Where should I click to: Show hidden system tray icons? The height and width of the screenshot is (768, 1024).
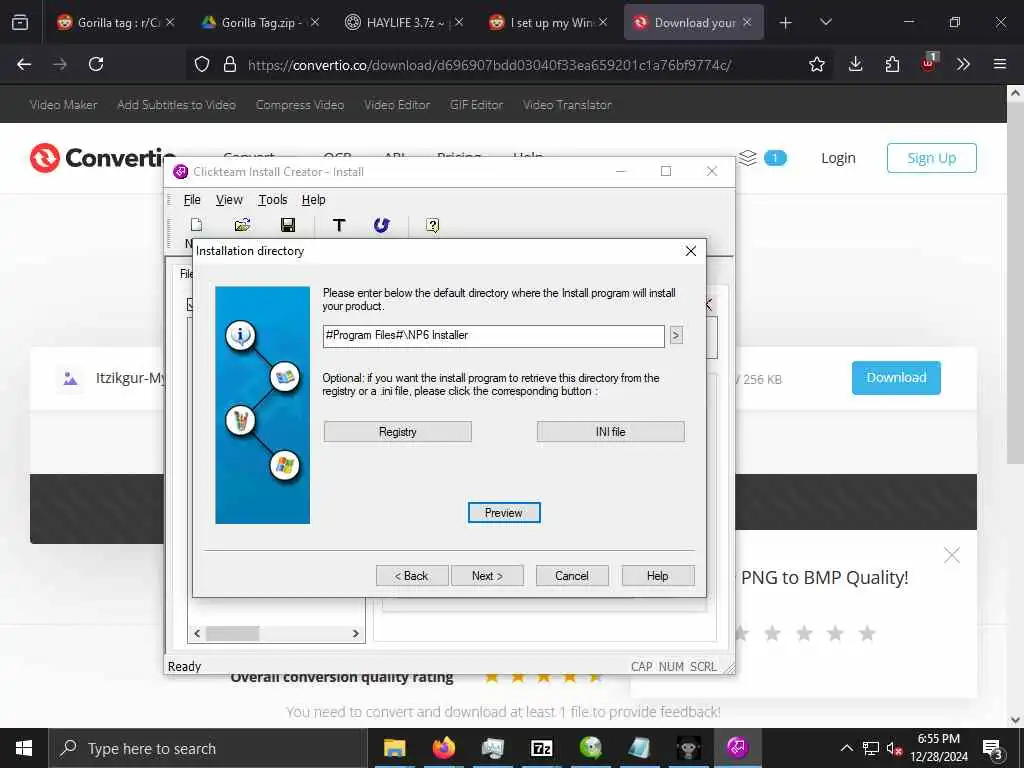(846, 748)
